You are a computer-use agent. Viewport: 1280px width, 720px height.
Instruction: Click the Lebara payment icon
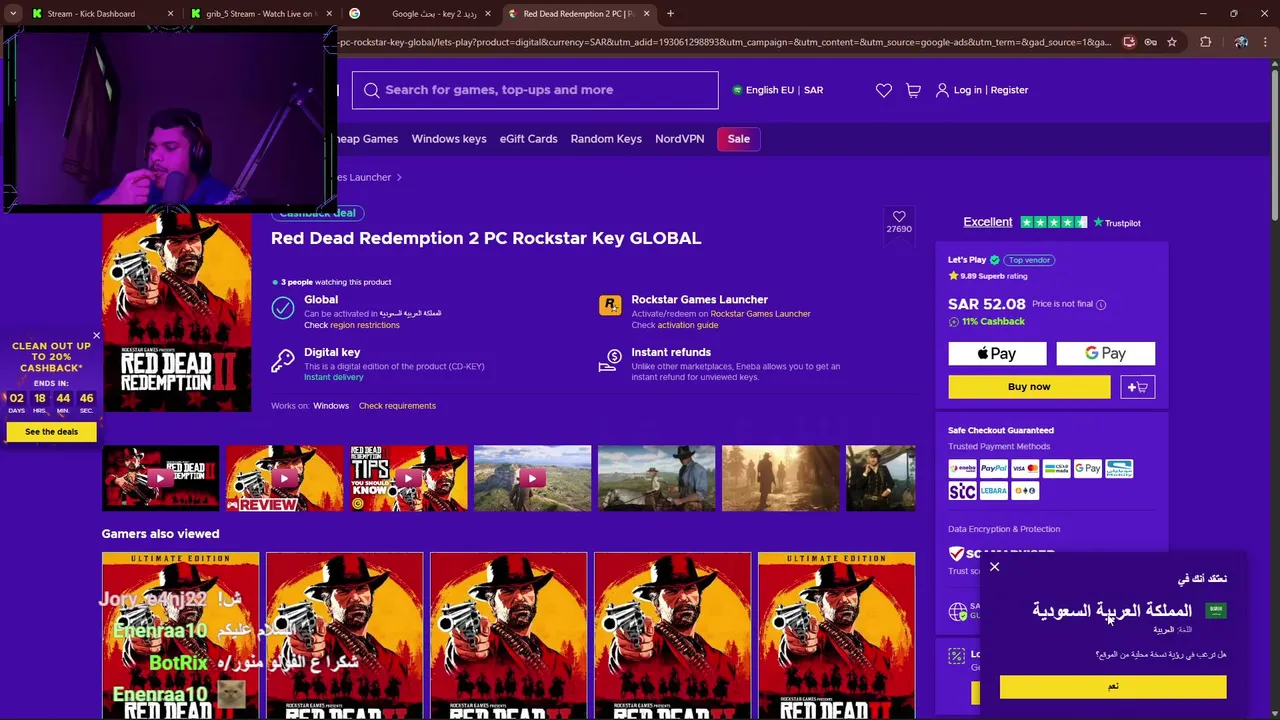[x=993, y=491]
